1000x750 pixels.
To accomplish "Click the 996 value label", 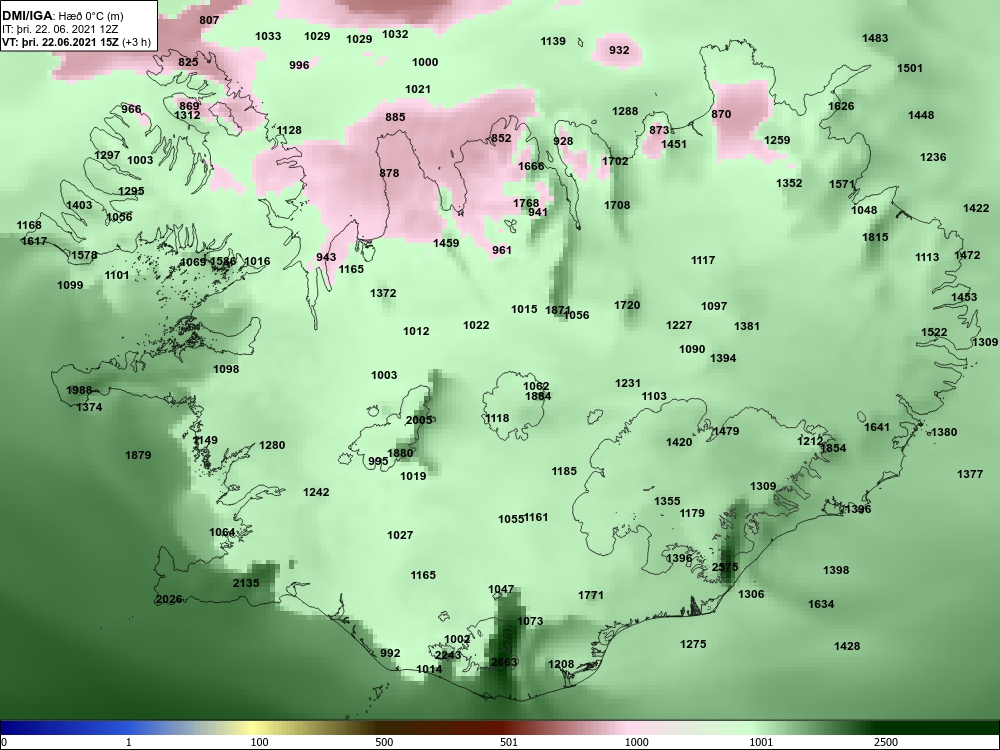I will point(299,64).
